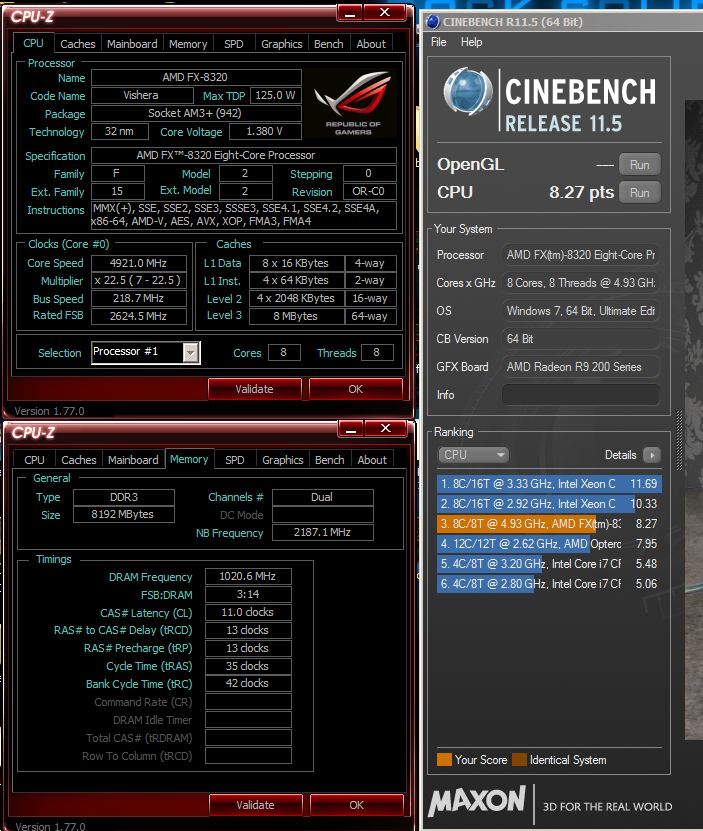
Task: Click OK in top CPU-Z window
Action: 356,389
